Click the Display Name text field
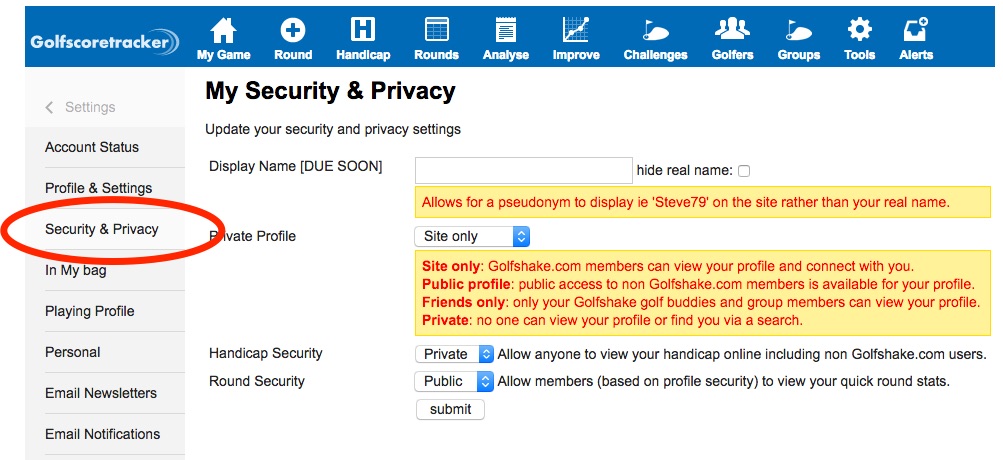This screenshot has height=460, width=1003. 523,170
